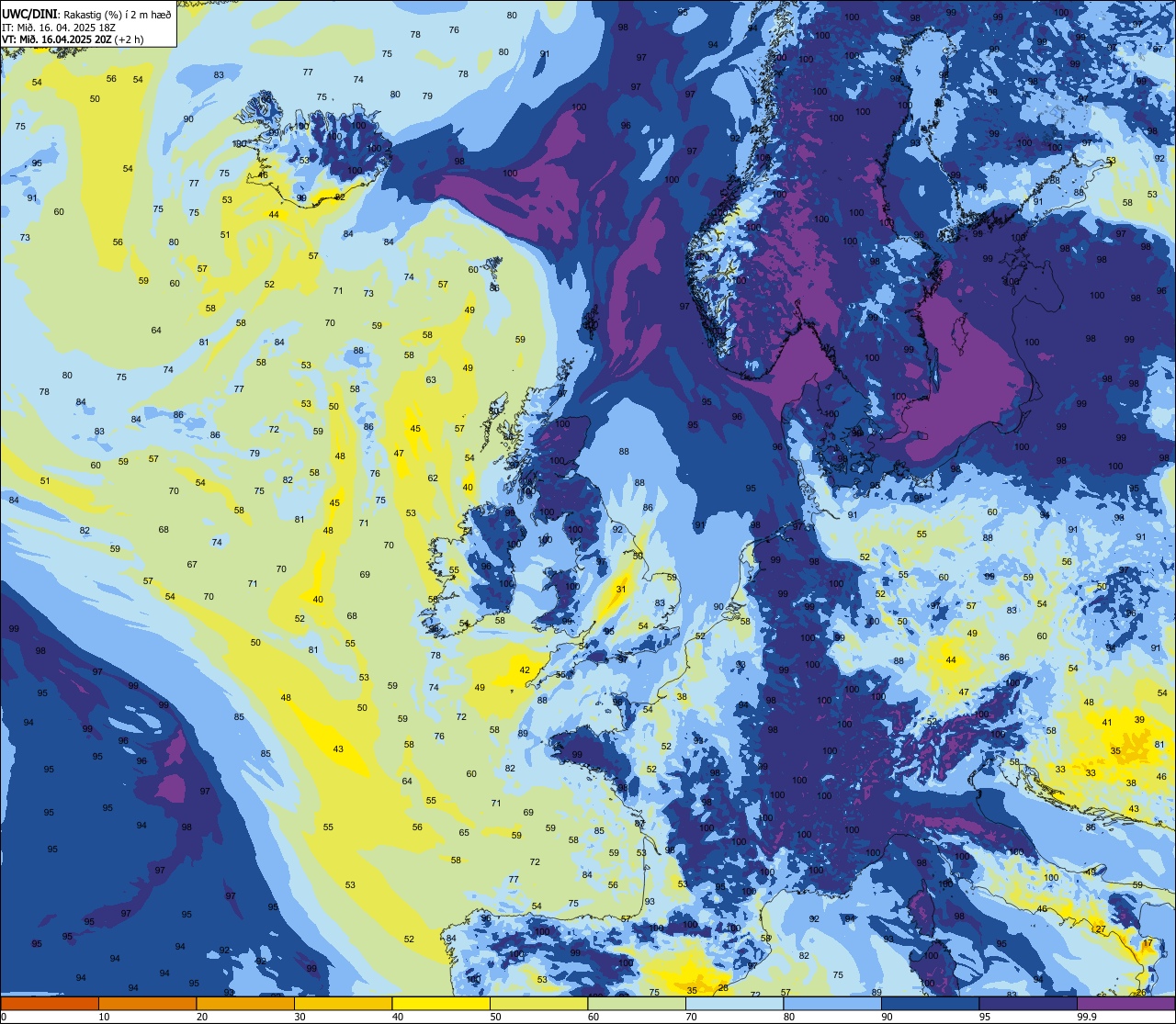Screen dimensions: 1176x1024
Task: Click the light green 60–70 legend swatch
Action: 637,1003
